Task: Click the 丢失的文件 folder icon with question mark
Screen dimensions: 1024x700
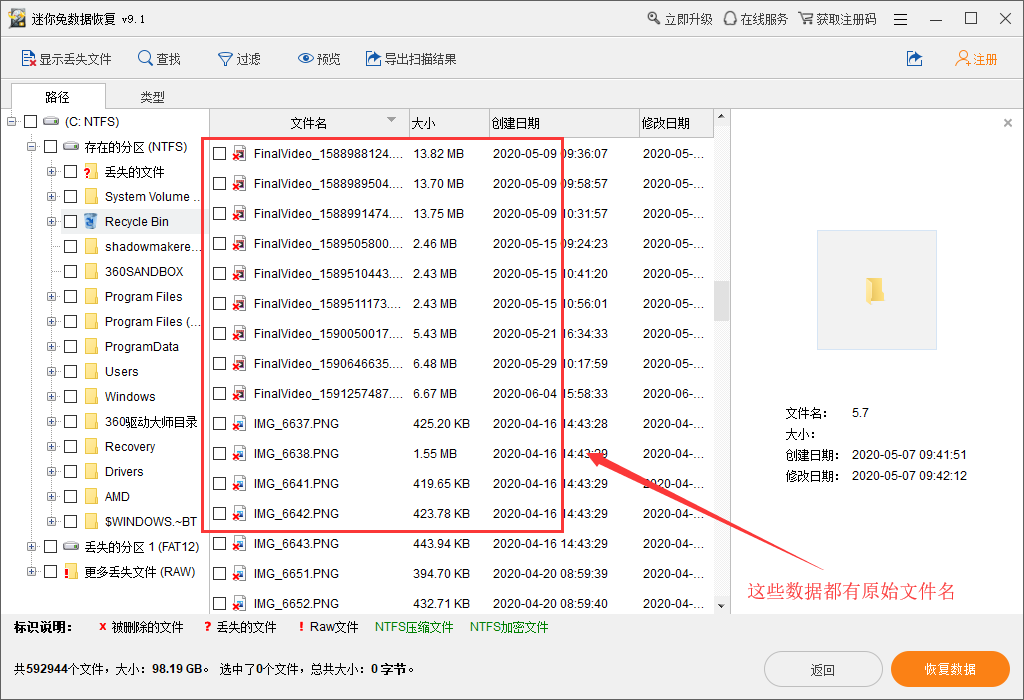Action: pos(91,172)
